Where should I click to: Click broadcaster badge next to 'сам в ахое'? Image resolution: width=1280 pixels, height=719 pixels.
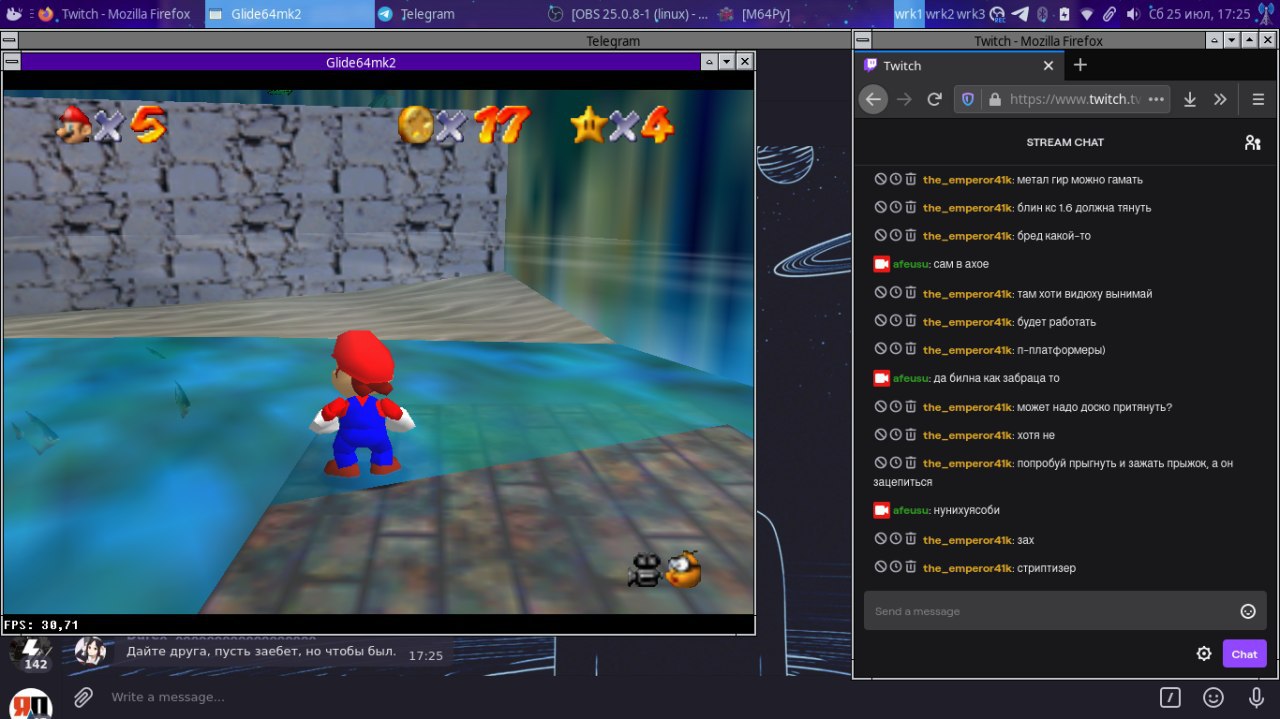[x=881, y=264]
